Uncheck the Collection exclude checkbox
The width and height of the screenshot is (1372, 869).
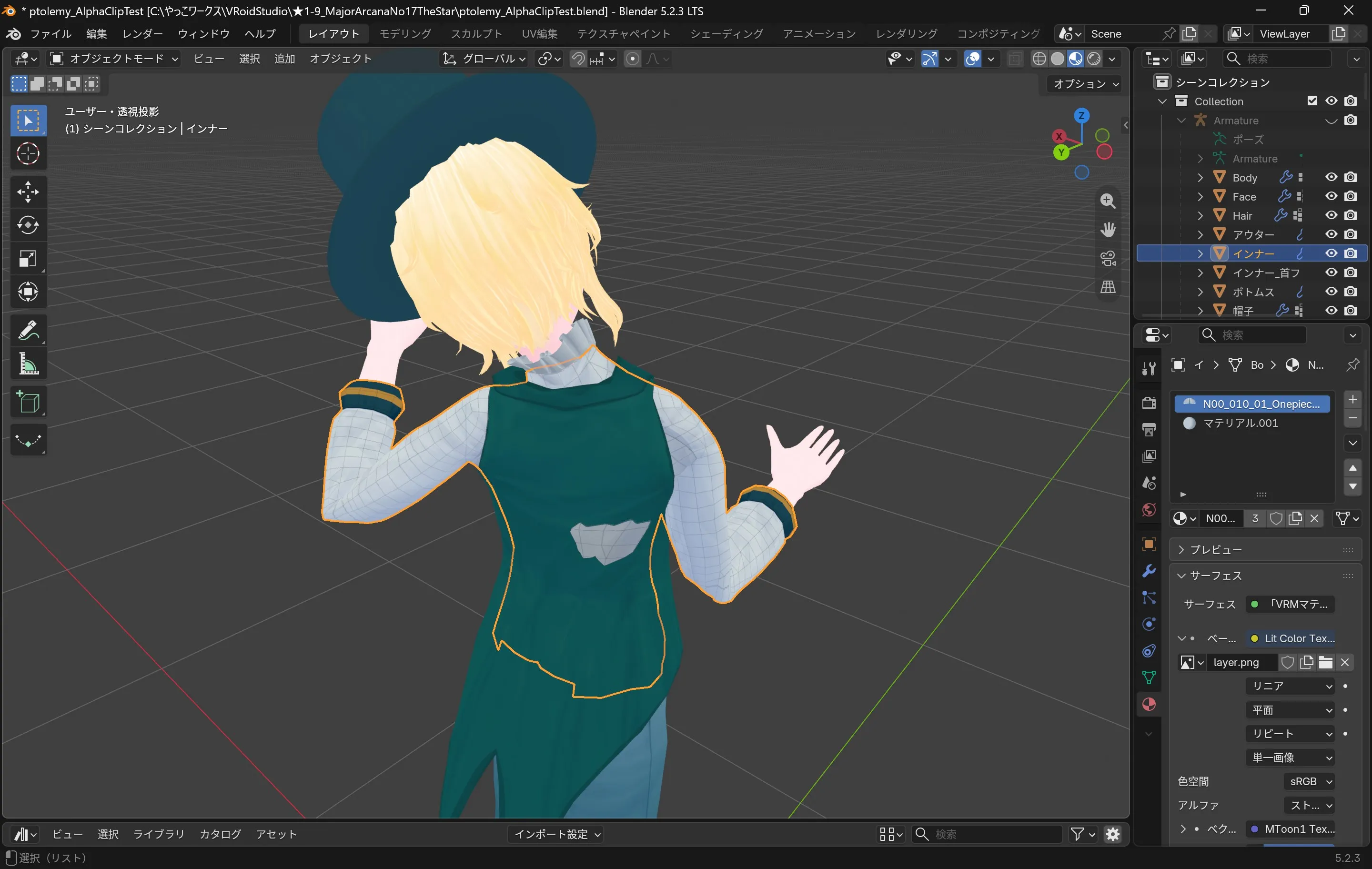1312,101
